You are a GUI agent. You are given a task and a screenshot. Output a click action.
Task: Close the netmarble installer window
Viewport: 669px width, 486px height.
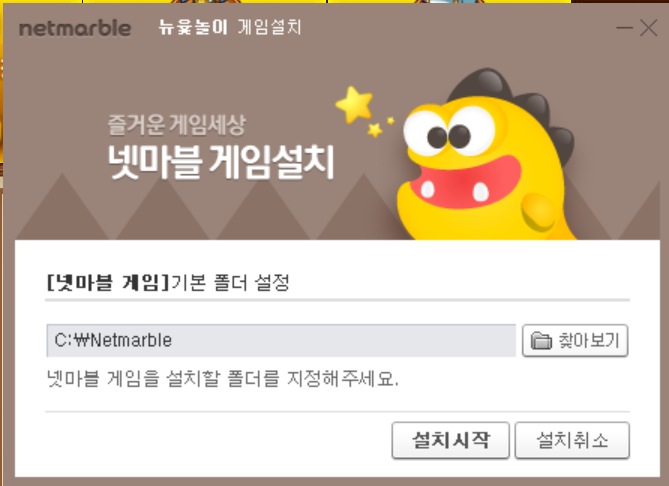click(649, 29)
